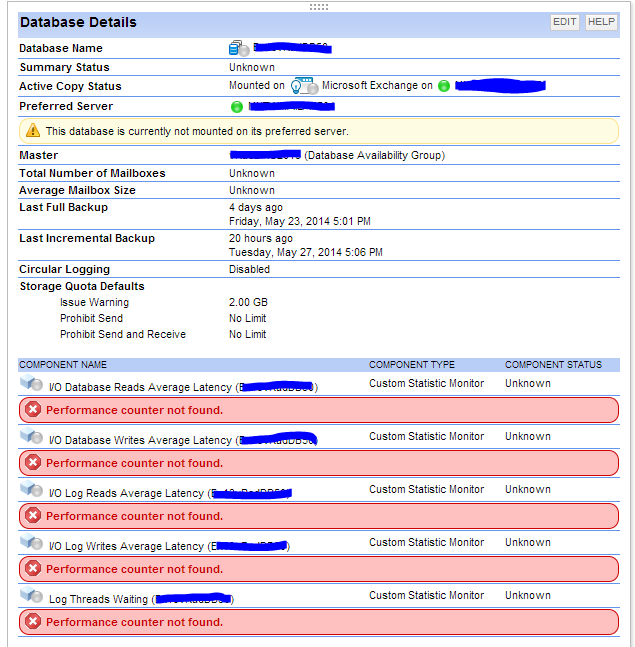Image resolution: width=635 pixels, height=647 pixels.
Task: Open the Log Threads Waiting component
Action: [141, 599]
